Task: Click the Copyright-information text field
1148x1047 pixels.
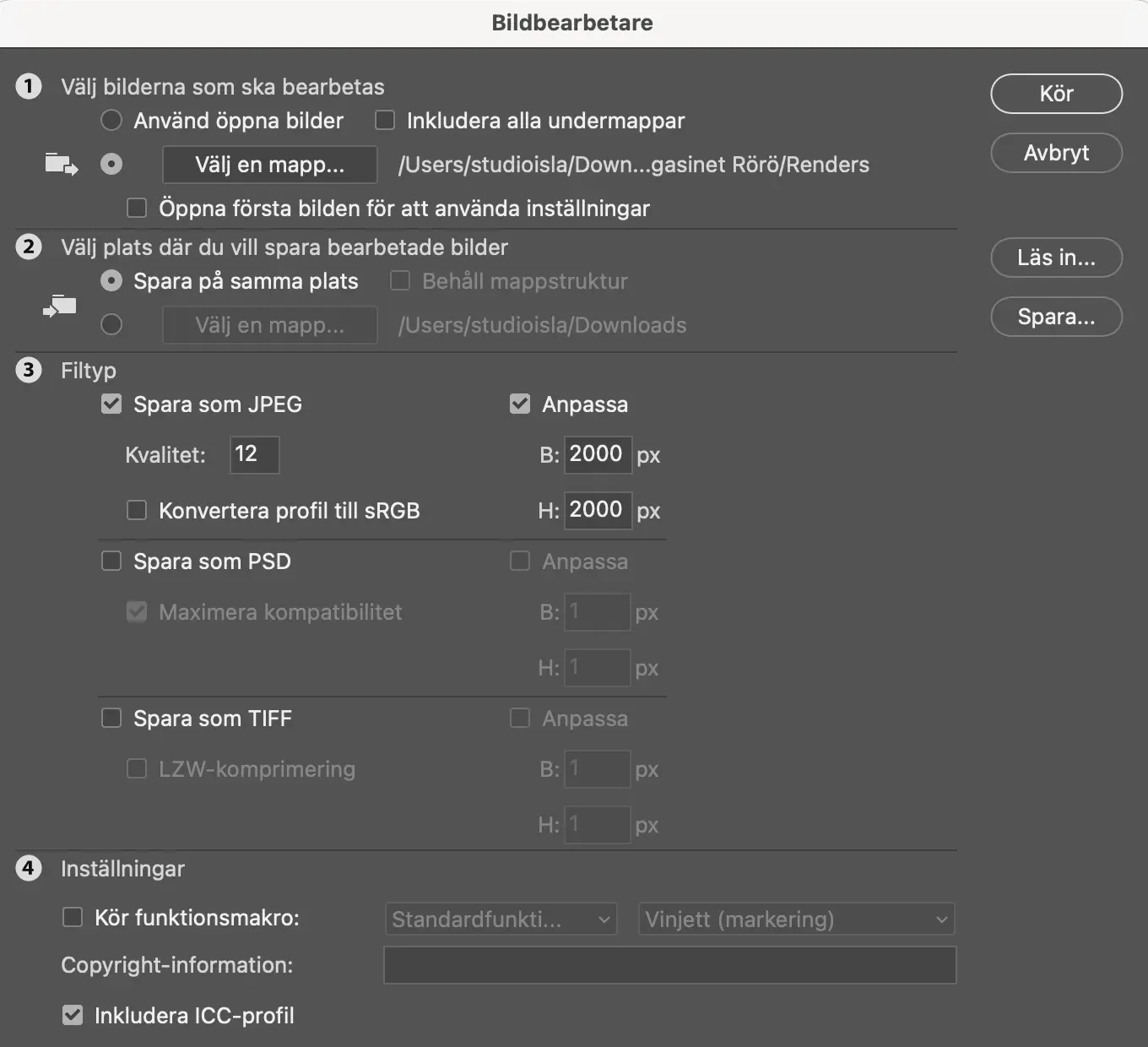Action: [669, 965]
